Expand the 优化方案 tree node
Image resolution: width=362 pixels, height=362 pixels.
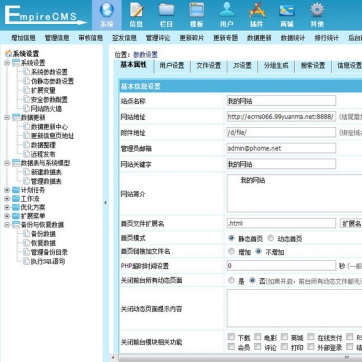click(x=7, y=207)
